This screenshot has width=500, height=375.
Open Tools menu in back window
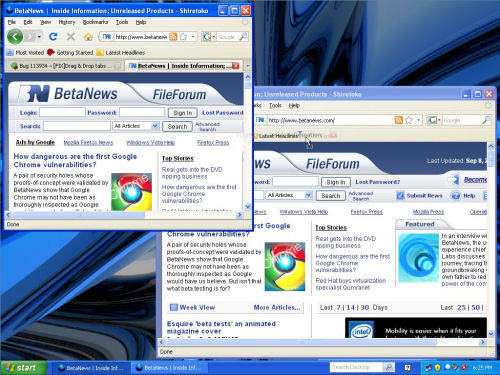[275, 105]
